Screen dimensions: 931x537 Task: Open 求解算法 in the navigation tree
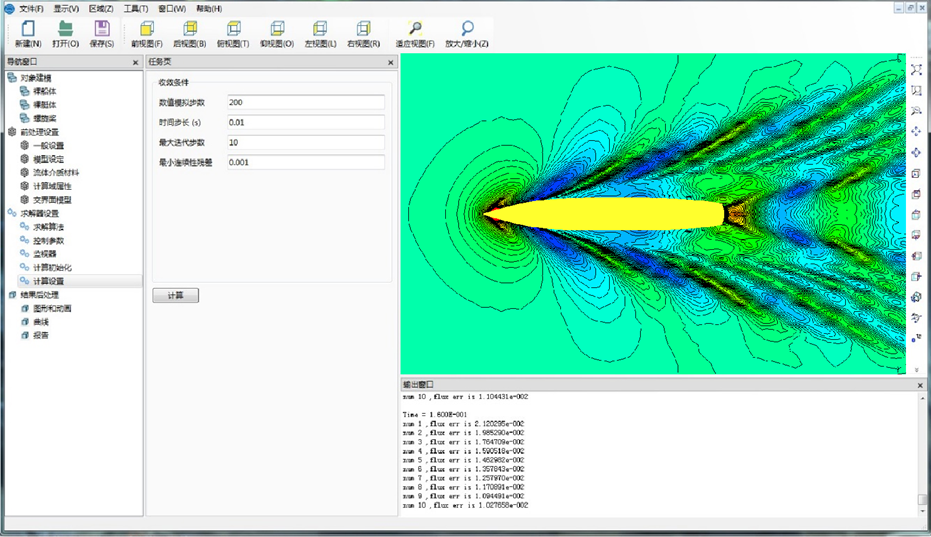tap(48, 227)
